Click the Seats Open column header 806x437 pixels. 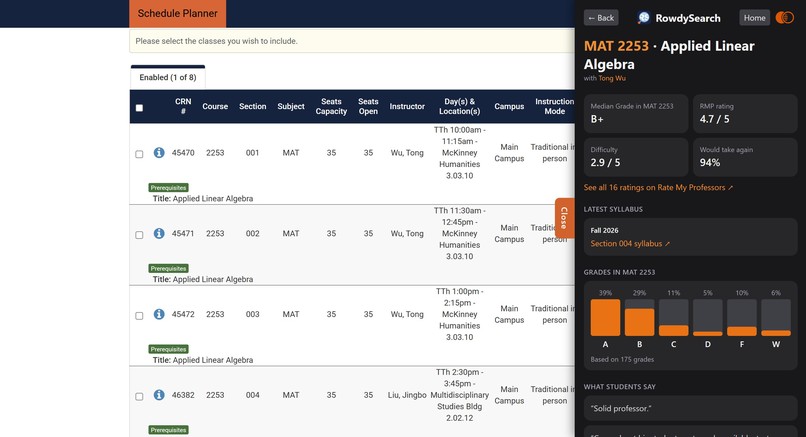point(368,106)
